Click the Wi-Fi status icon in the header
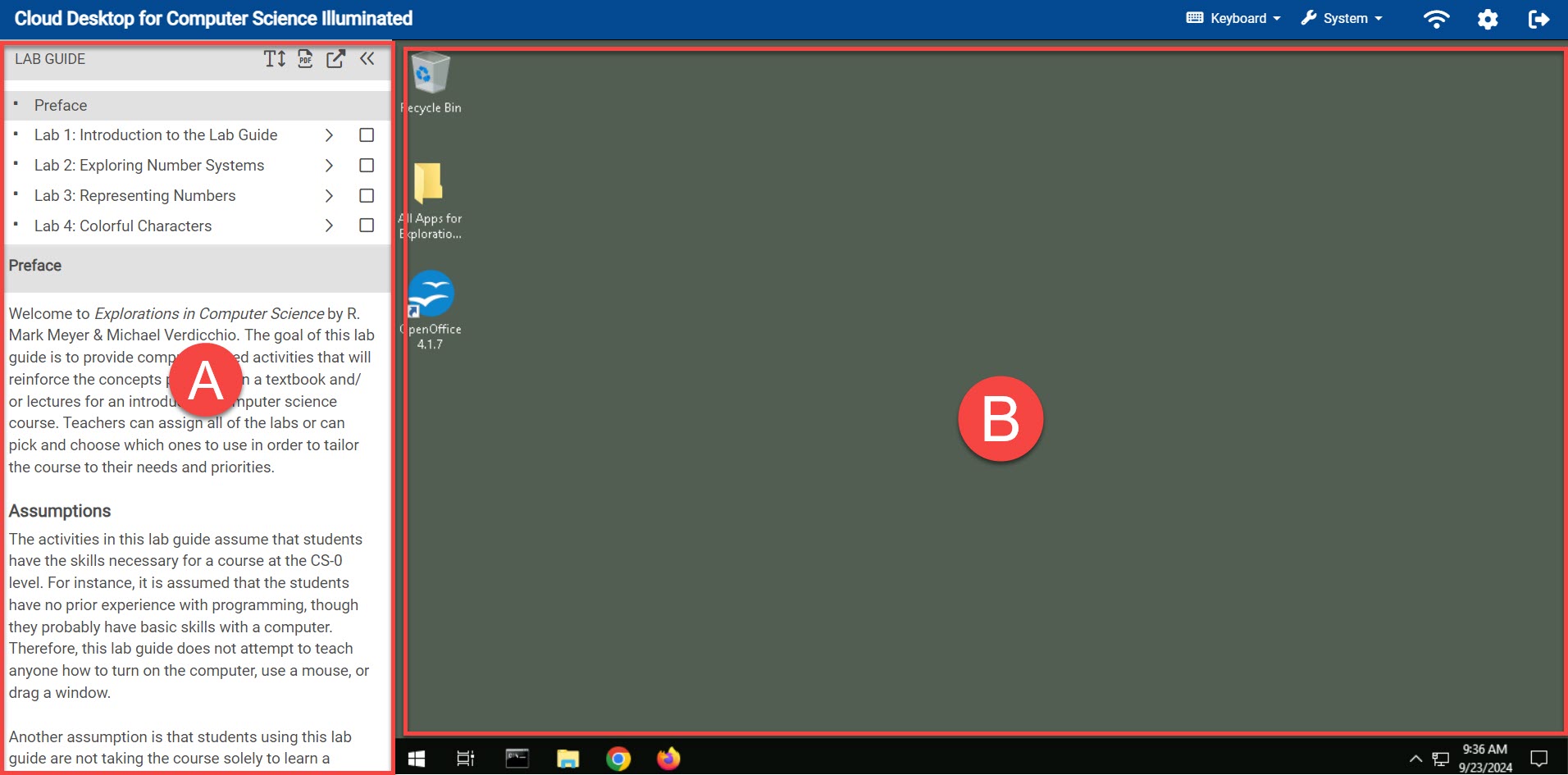The height and width of the screenshot is (775, 1568). pos(1436,19)
